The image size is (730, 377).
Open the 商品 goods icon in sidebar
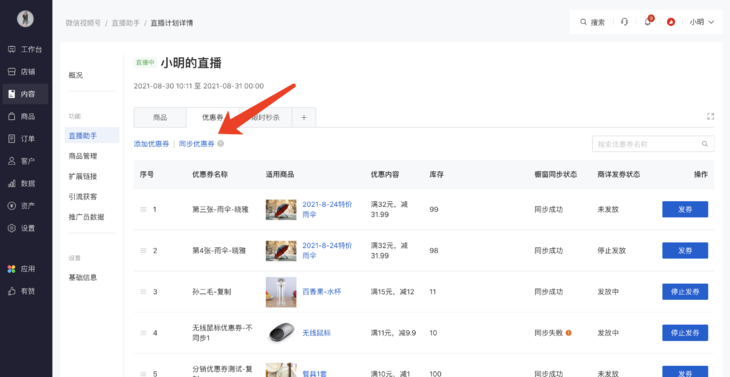(x=12, y=116)
